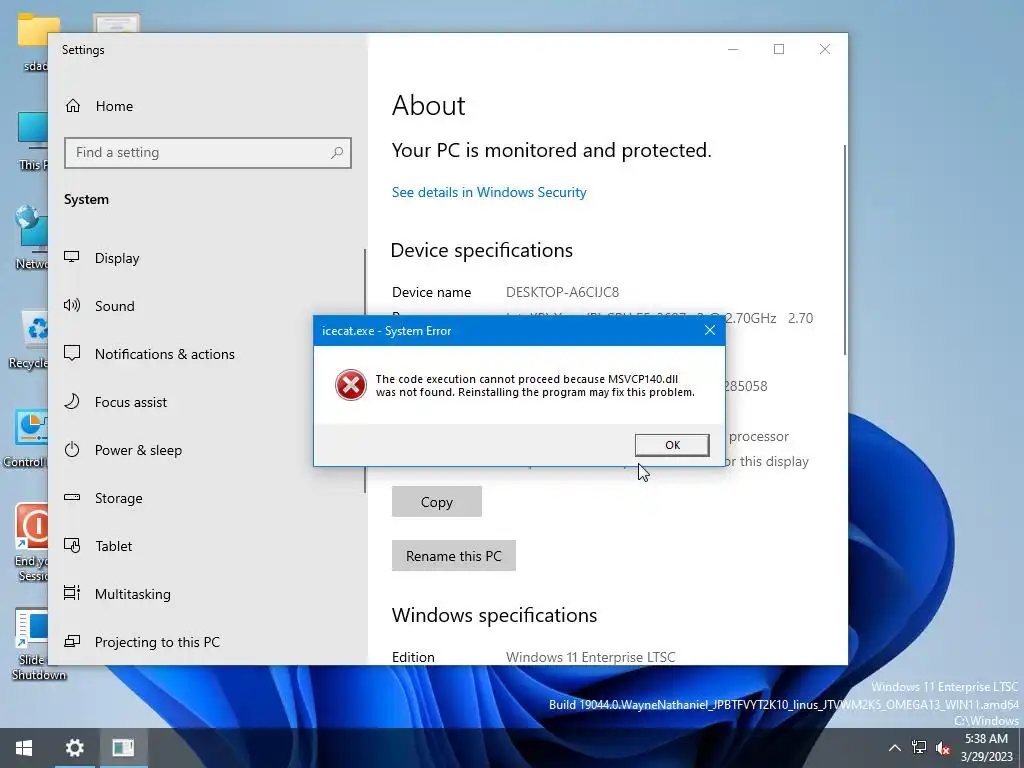Click the Settings sidebar scrollbar
The width and height of the screenshot is (1024, 768).
point(364,370)
